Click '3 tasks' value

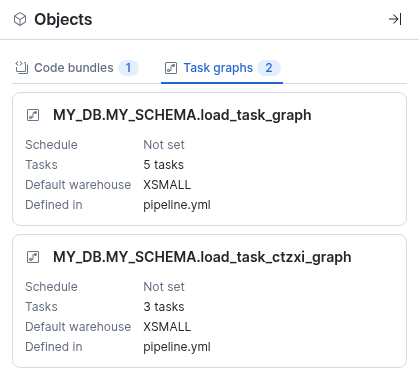pyautogui.click(x=164, y=307)
